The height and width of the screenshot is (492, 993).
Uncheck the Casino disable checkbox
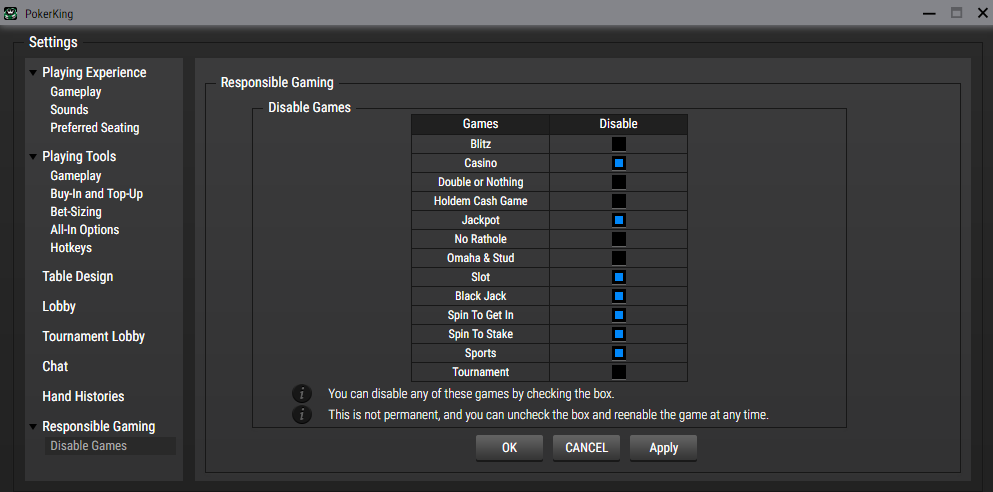pos(618,163)
